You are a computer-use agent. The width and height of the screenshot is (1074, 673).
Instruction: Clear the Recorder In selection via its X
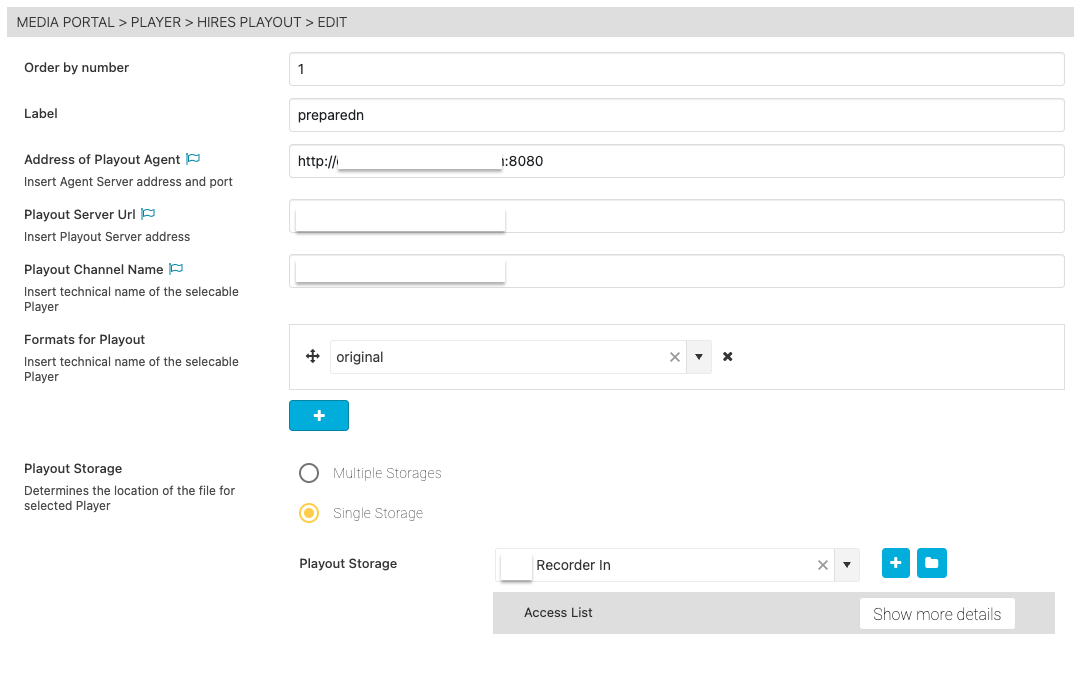tap(822, 565)
